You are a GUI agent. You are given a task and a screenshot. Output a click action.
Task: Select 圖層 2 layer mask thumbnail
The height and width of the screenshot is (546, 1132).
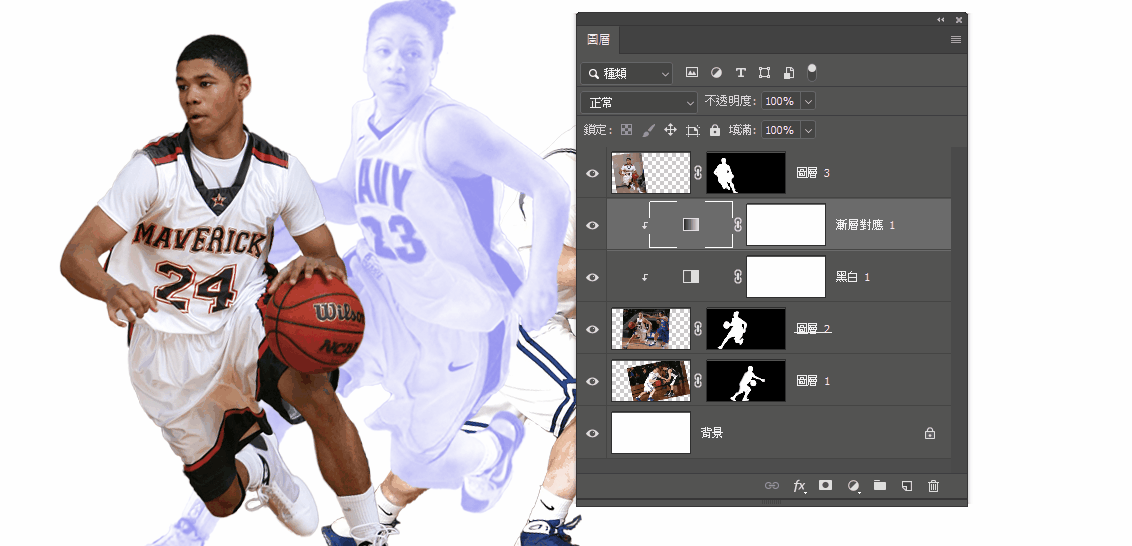point(746,329)
